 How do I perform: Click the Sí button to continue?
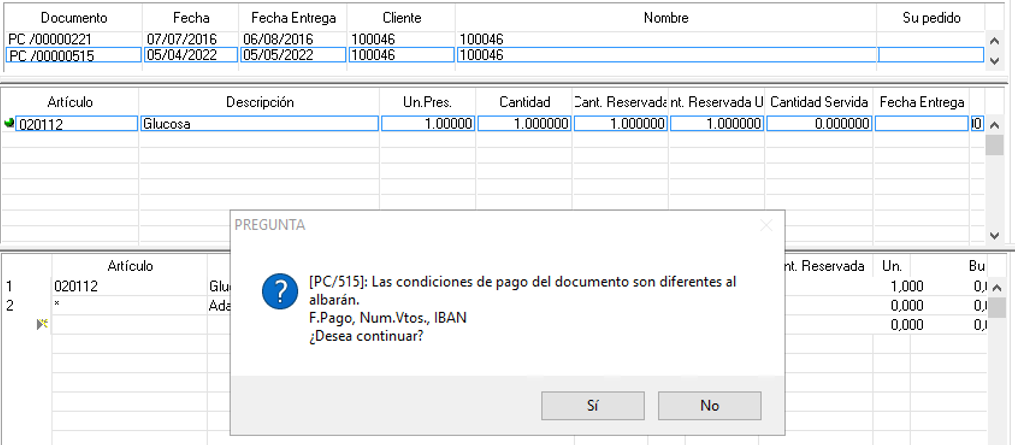coord(592,405)
